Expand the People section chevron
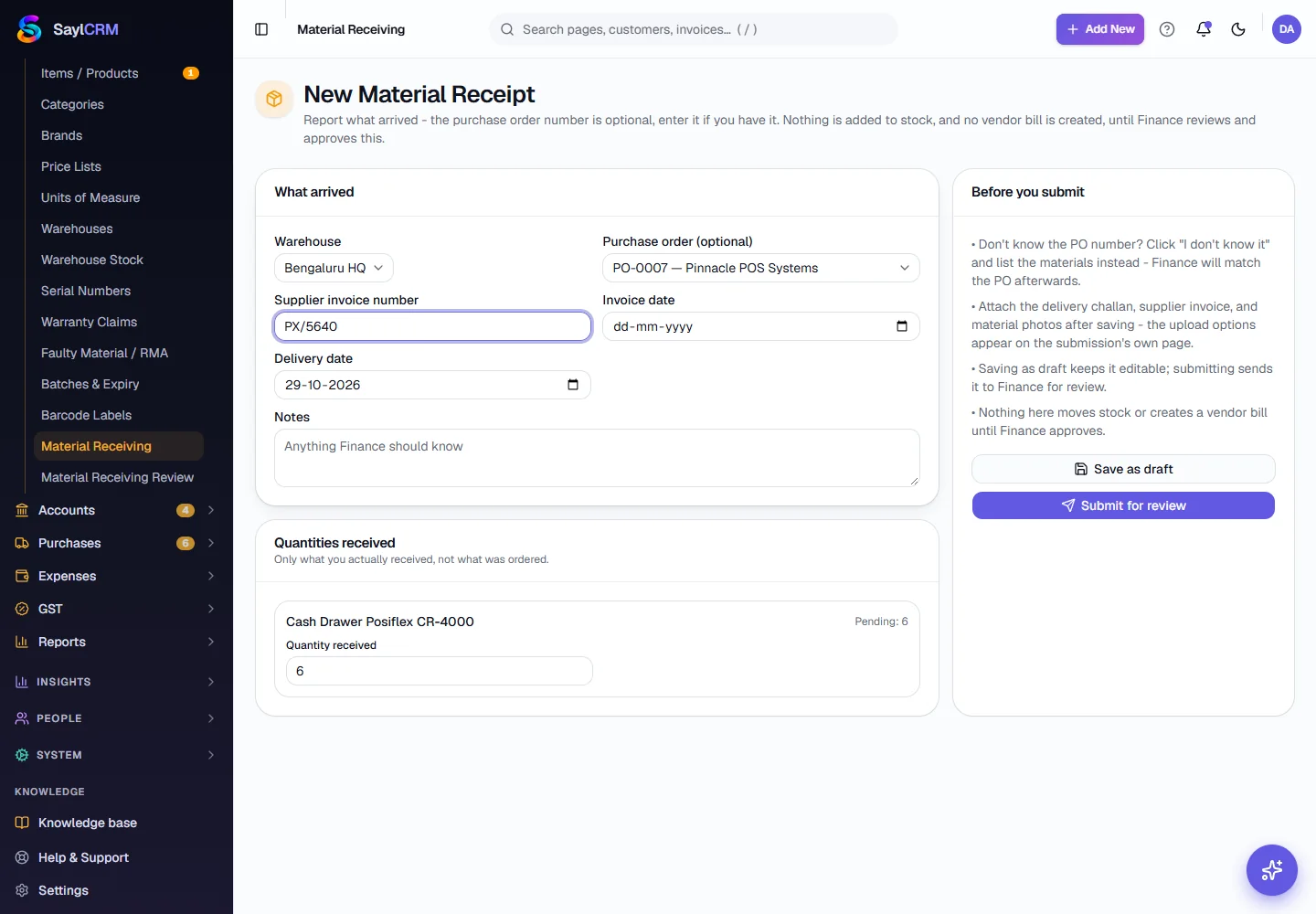 [211, 718]
